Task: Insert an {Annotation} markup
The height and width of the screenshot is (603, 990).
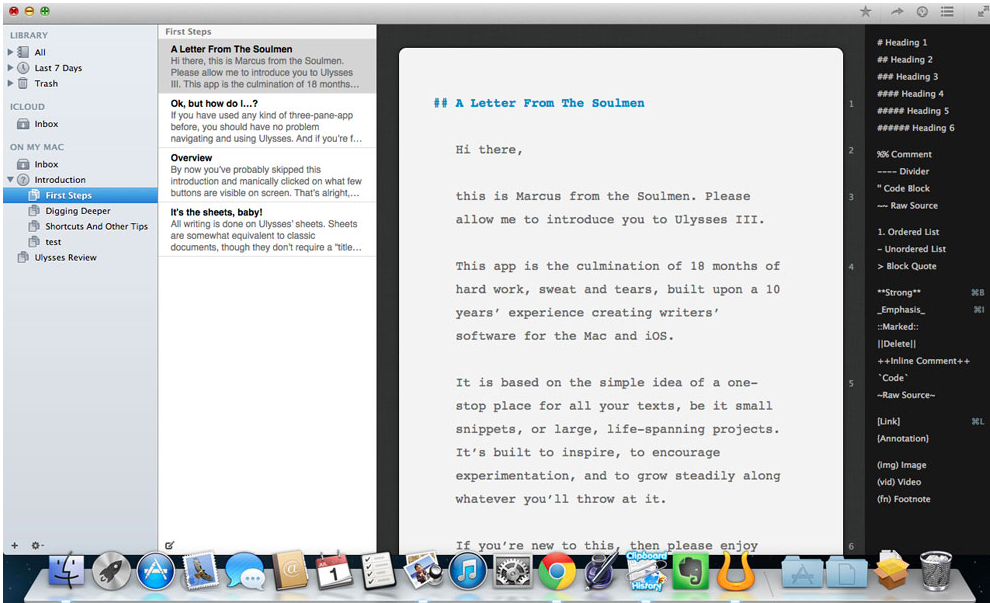Action: click(x=902, y=438)
